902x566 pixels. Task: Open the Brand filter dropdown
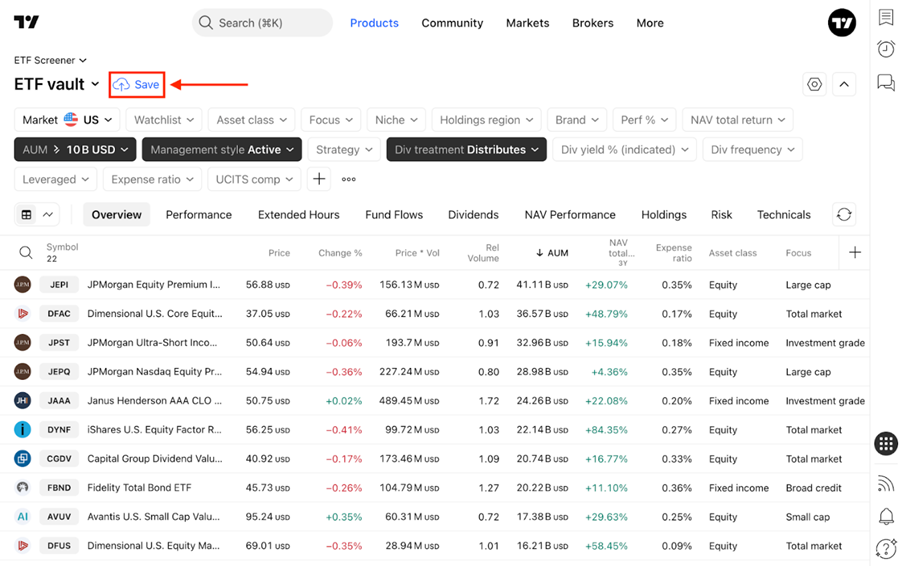click(577, 120)
